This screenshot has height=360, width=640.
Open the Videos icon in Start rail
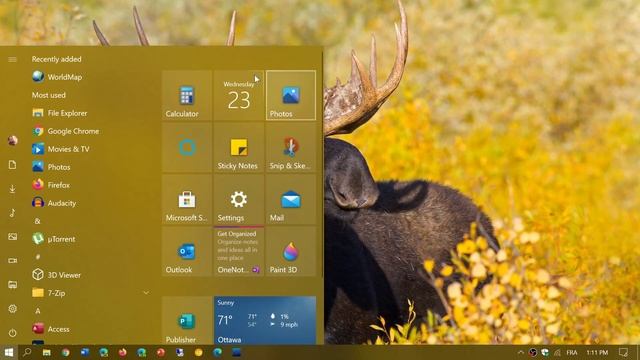coord(12,260)
